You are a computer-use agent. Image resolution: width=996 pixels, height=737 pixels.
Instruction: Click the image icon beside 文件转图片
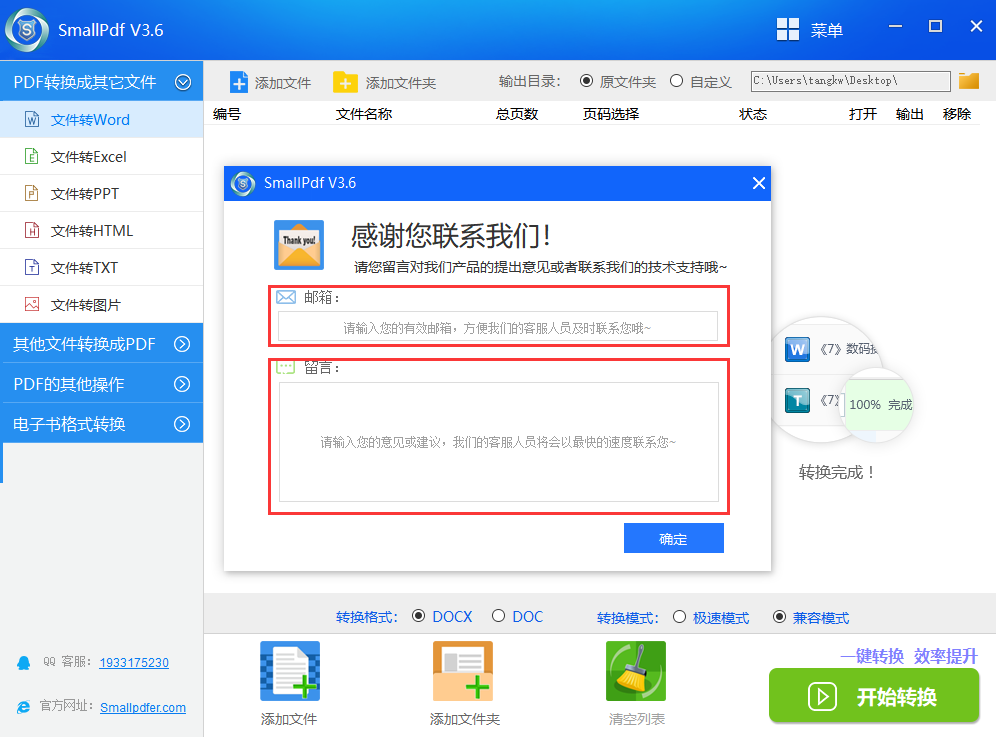[32, 304]
